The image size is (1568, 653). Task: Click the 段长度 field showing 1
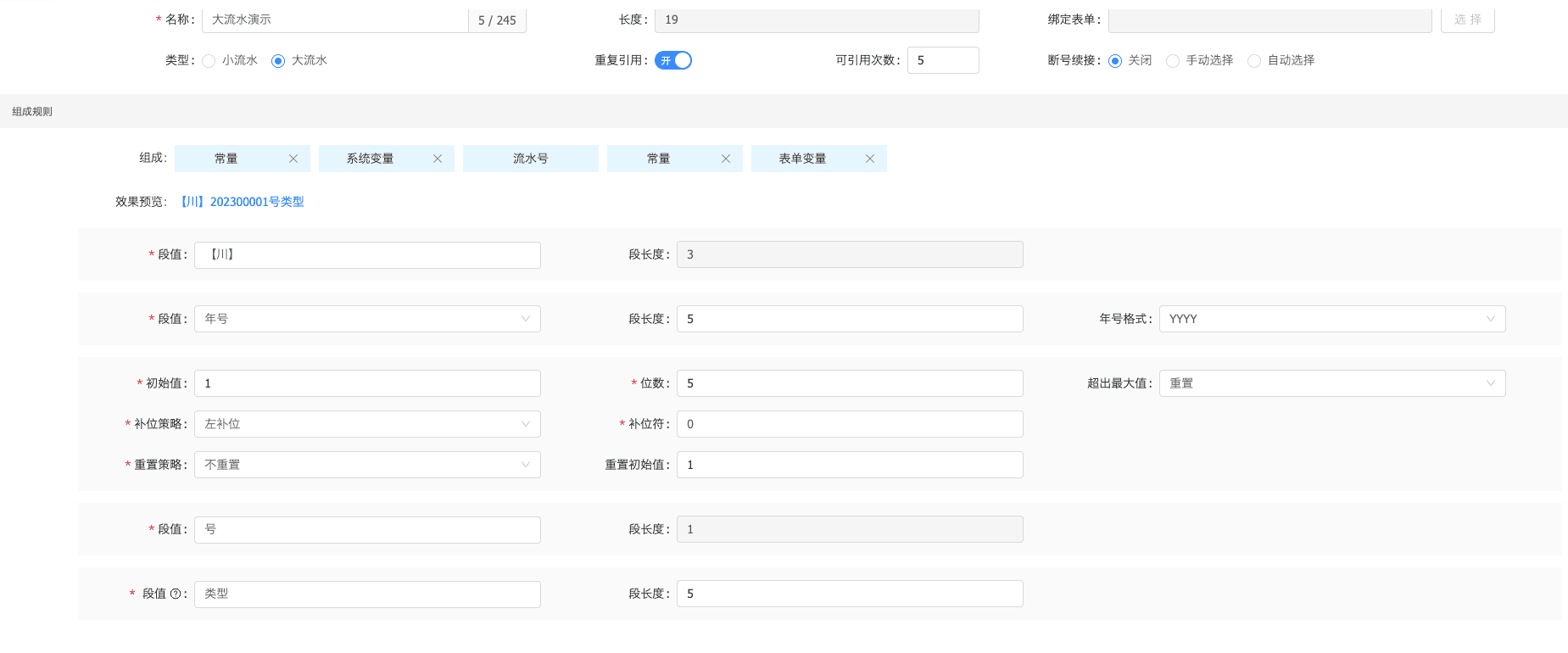[850, 529]
